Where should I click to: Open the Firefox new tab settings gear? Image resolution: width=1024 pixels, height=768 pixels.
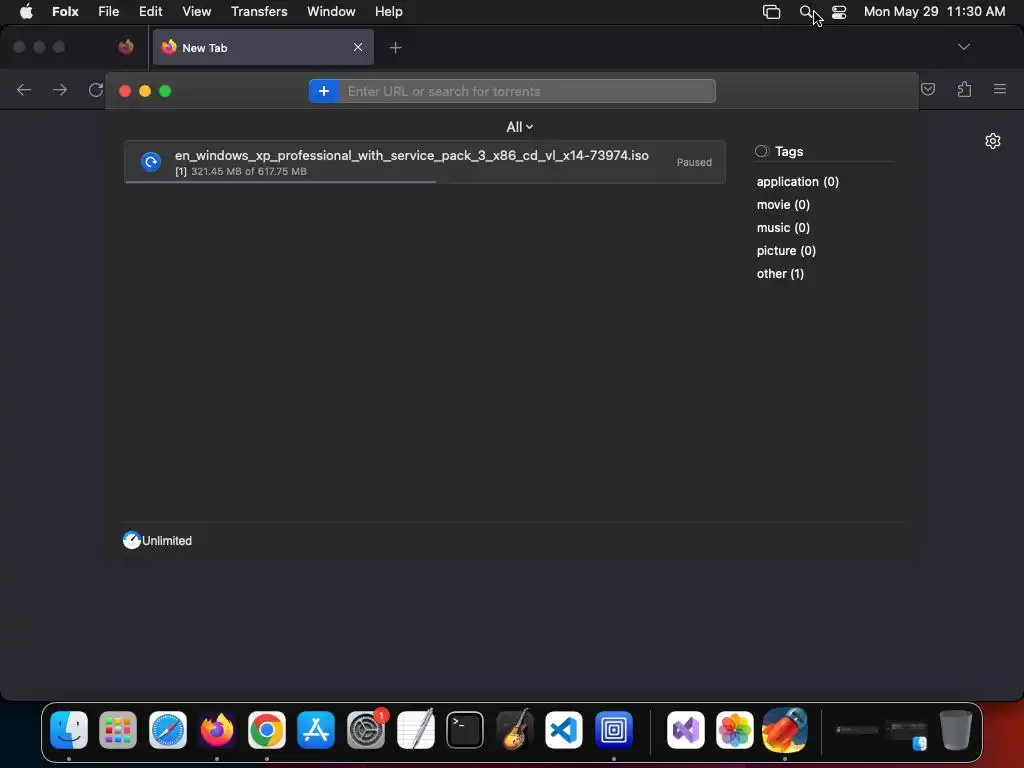click(993, 141)
